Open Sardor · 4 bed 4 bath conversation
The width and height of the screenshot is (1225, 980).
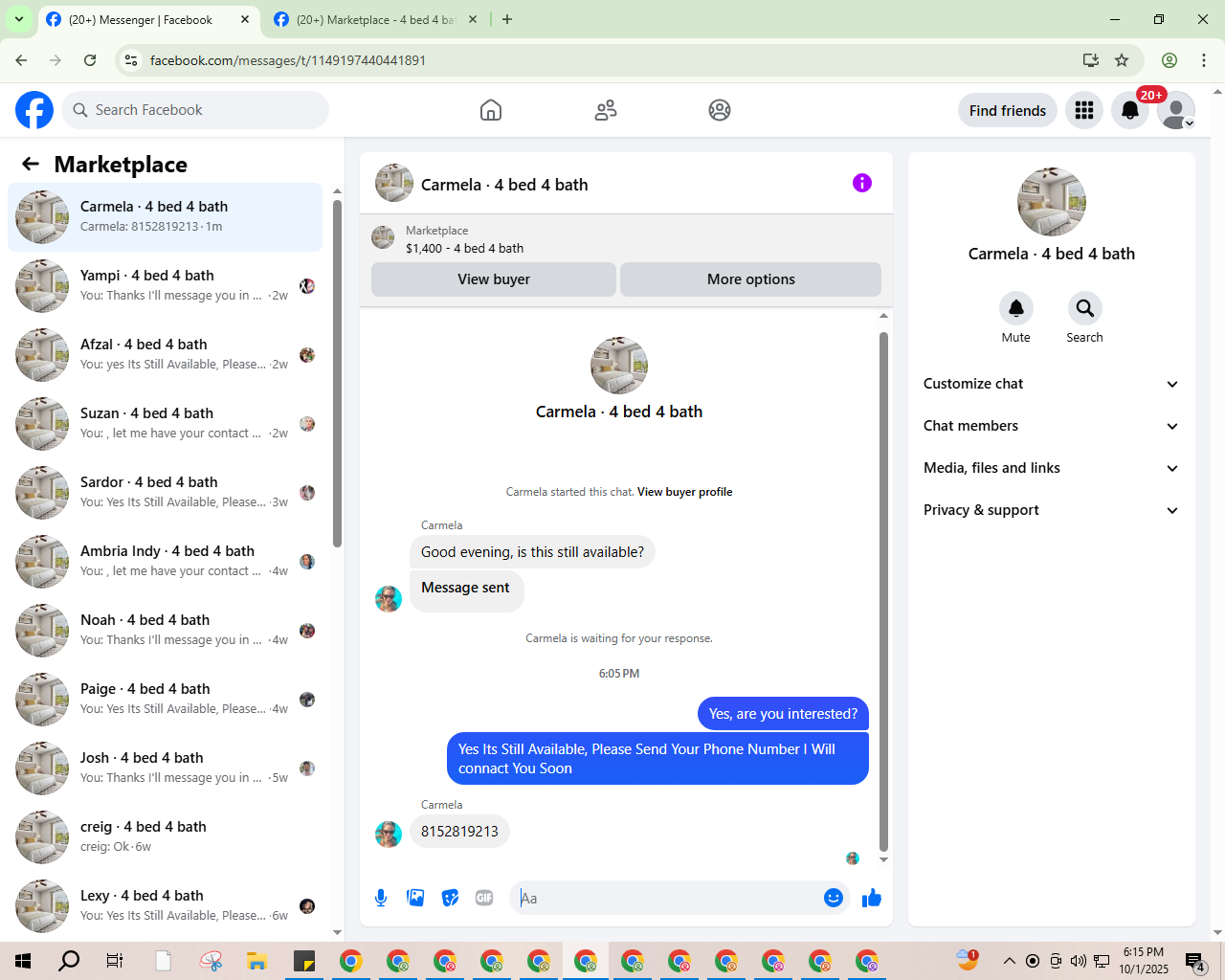(x=166, y=493)
